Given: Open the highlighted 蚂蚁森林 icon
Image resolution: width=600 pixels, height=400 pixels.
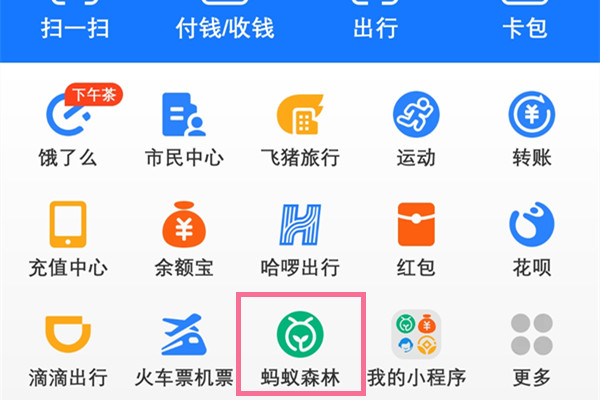Looking at the screenshot, I should pos(300,334).
